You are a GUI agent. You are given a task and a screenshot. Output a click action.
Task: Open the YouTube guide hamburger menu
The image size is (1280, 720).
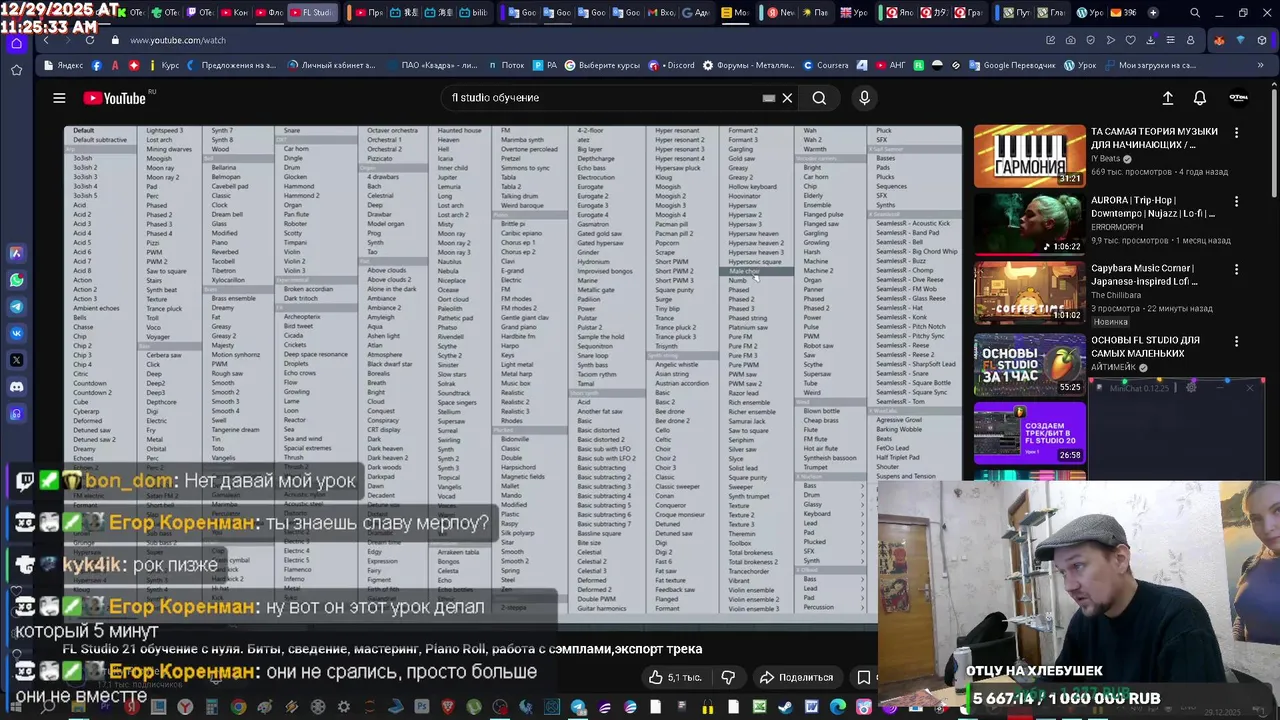[x=59, y=98]
